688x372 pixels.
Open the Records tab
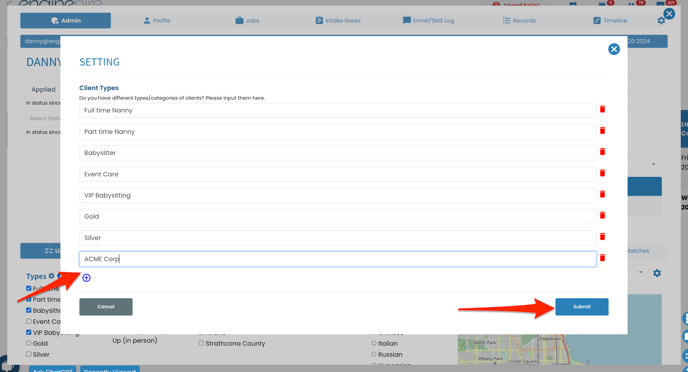tap(520, 21)
